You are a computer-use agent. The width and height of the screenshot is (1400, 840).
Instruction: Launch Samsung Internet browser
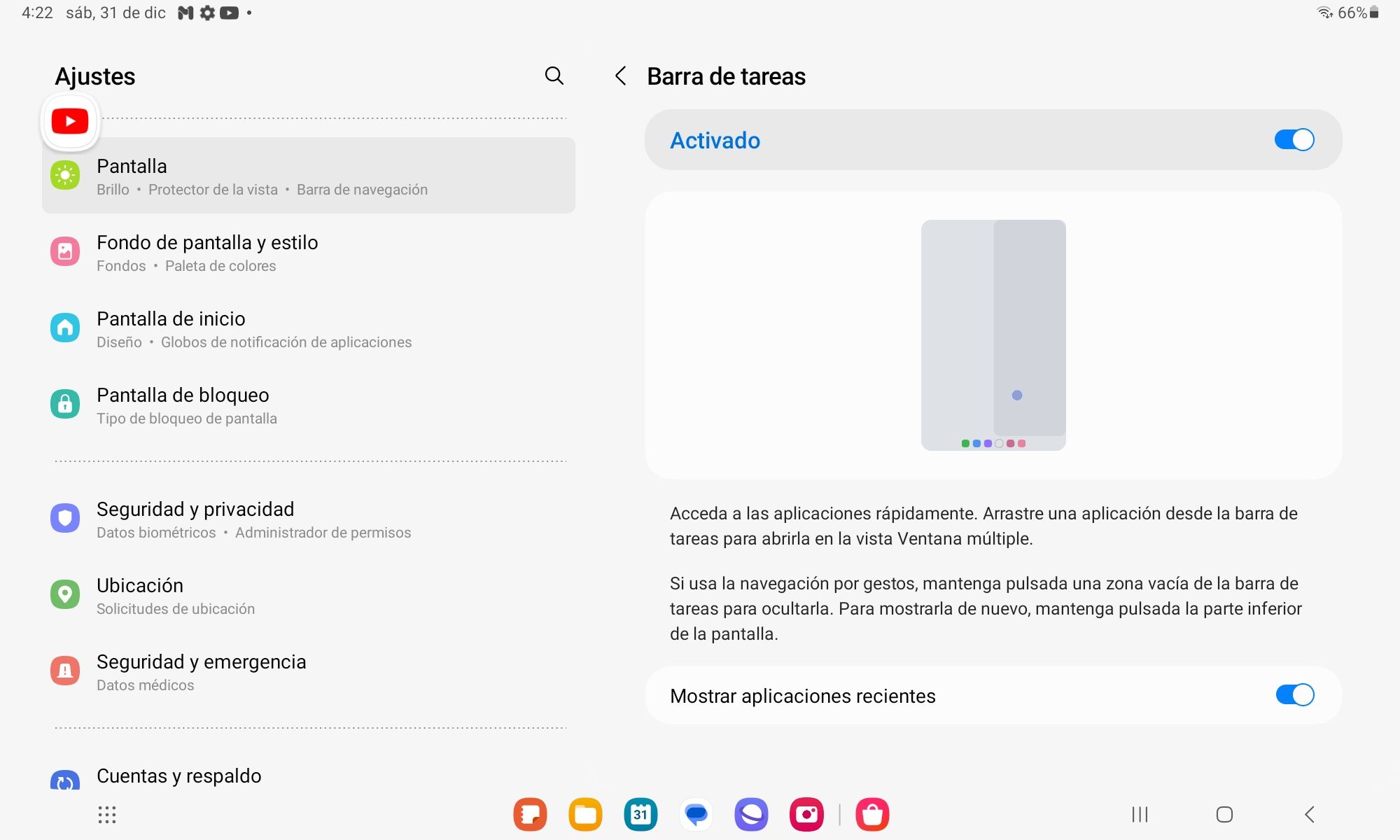tap(751, 814)
